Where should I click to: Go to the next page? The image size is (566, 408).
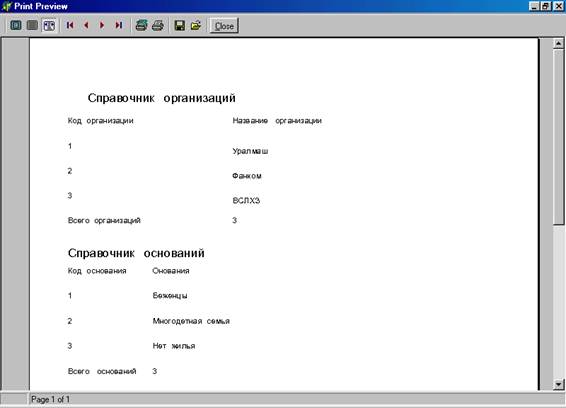(102, 25)
